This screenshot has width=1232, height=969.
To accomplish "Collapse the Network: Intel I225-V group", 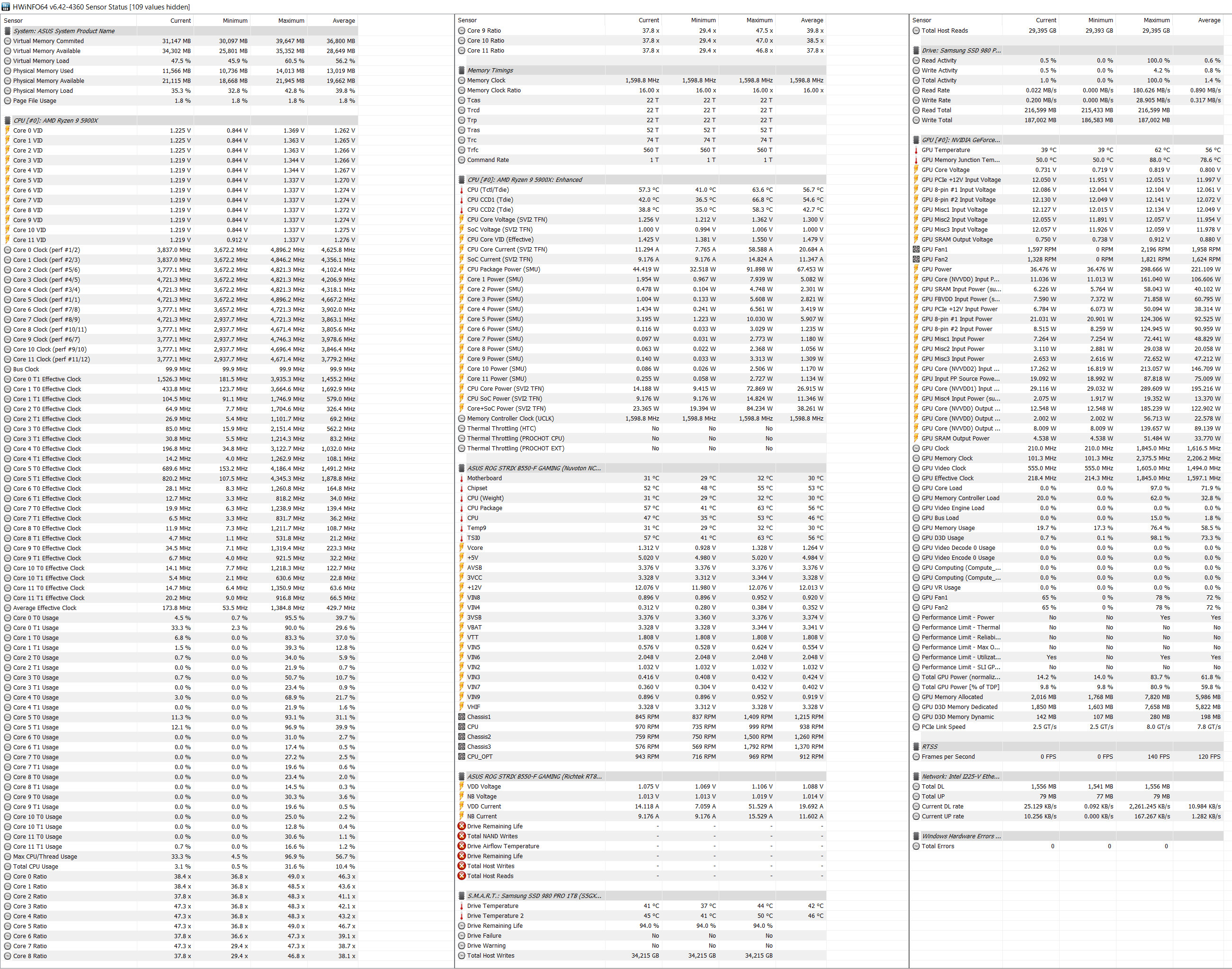I will (x=960, y=777).
